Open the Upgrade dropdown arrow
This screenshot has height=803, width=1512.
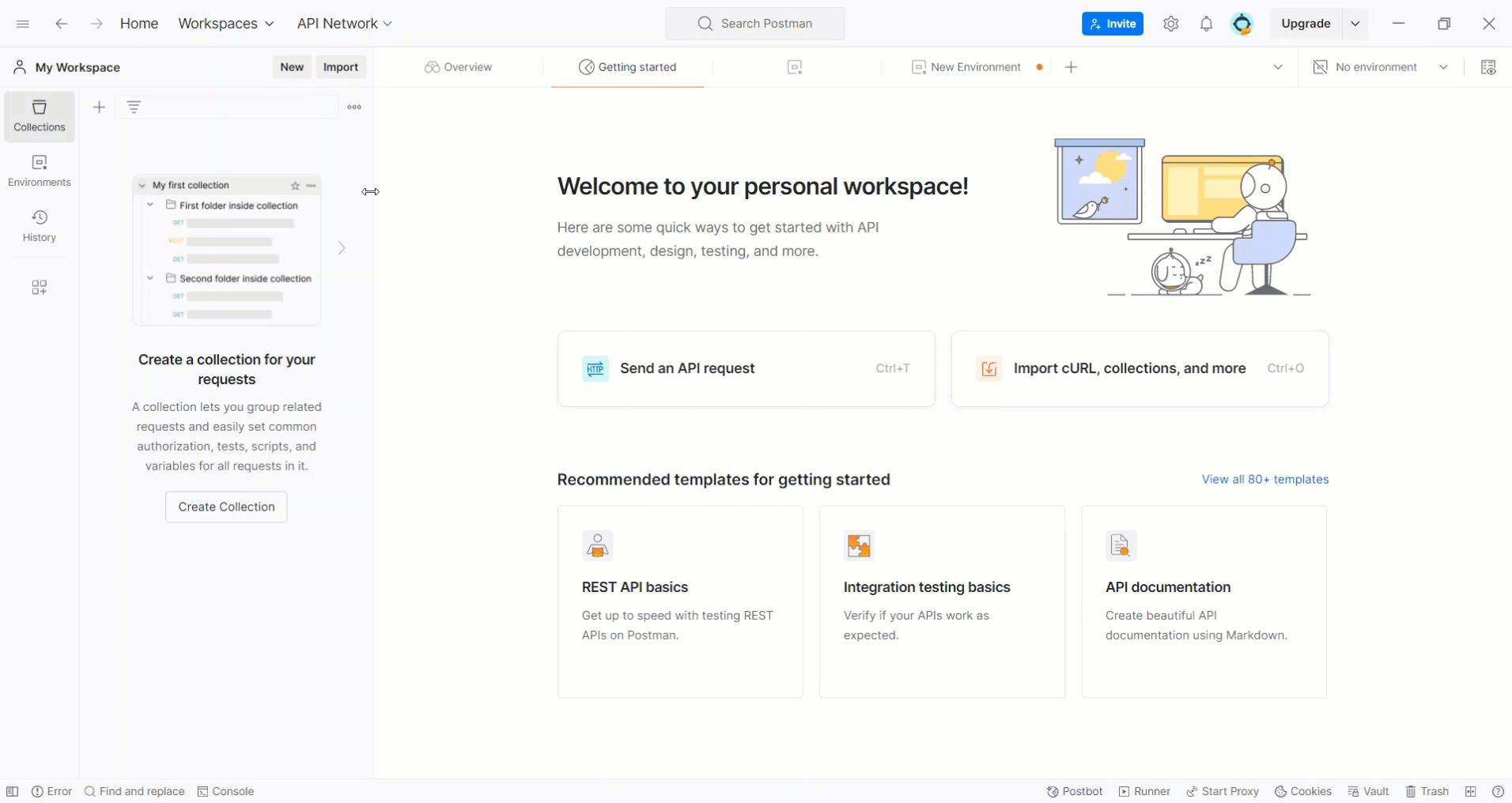(1355, 24)
